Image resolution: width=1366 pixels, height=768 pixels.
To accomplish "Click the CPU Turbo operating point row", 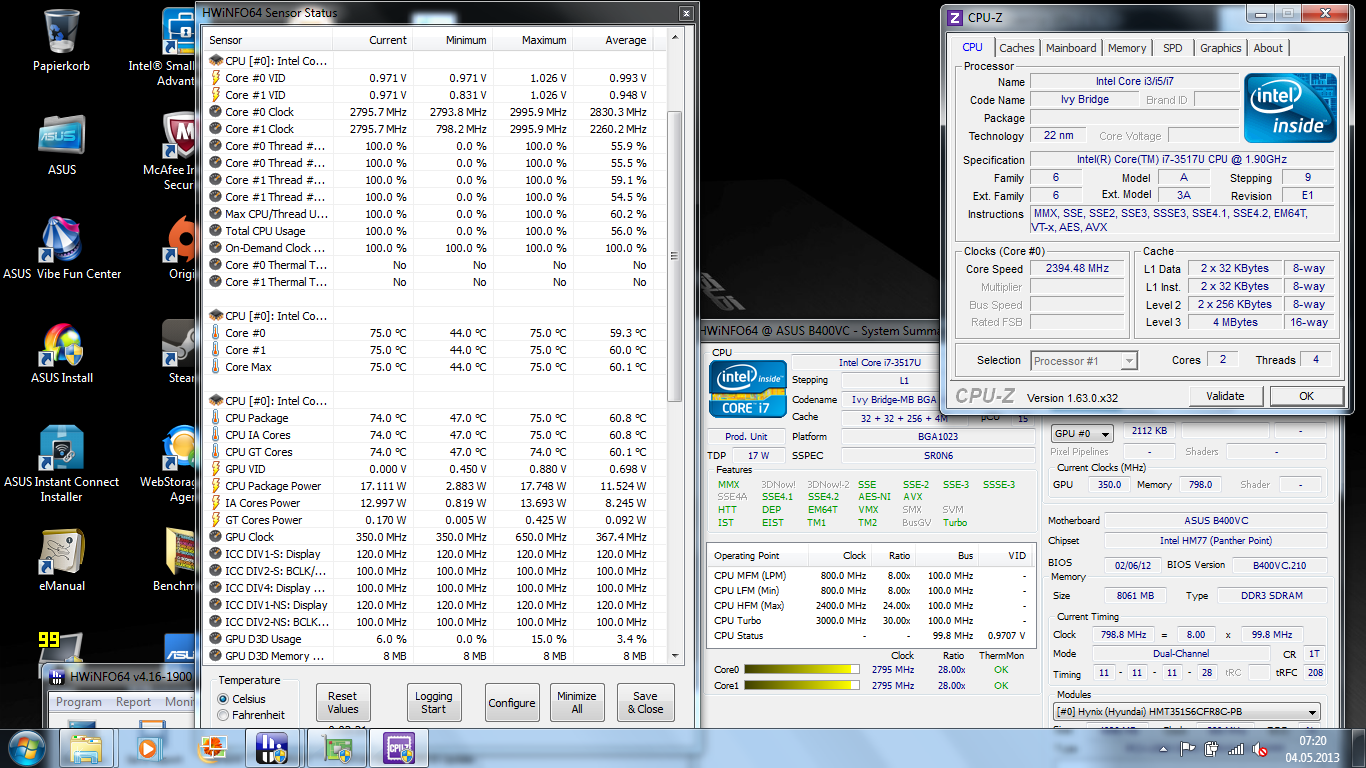I will (871, 620).
